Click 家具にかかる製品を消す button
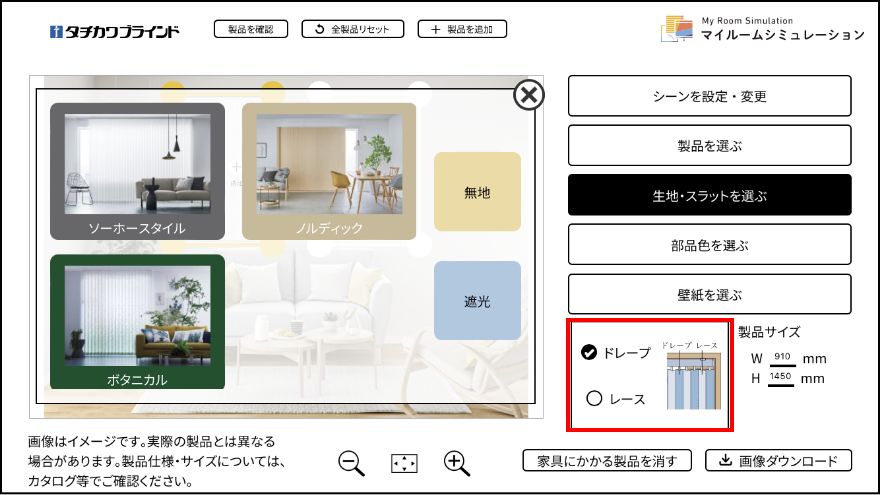 click(607, 460)
